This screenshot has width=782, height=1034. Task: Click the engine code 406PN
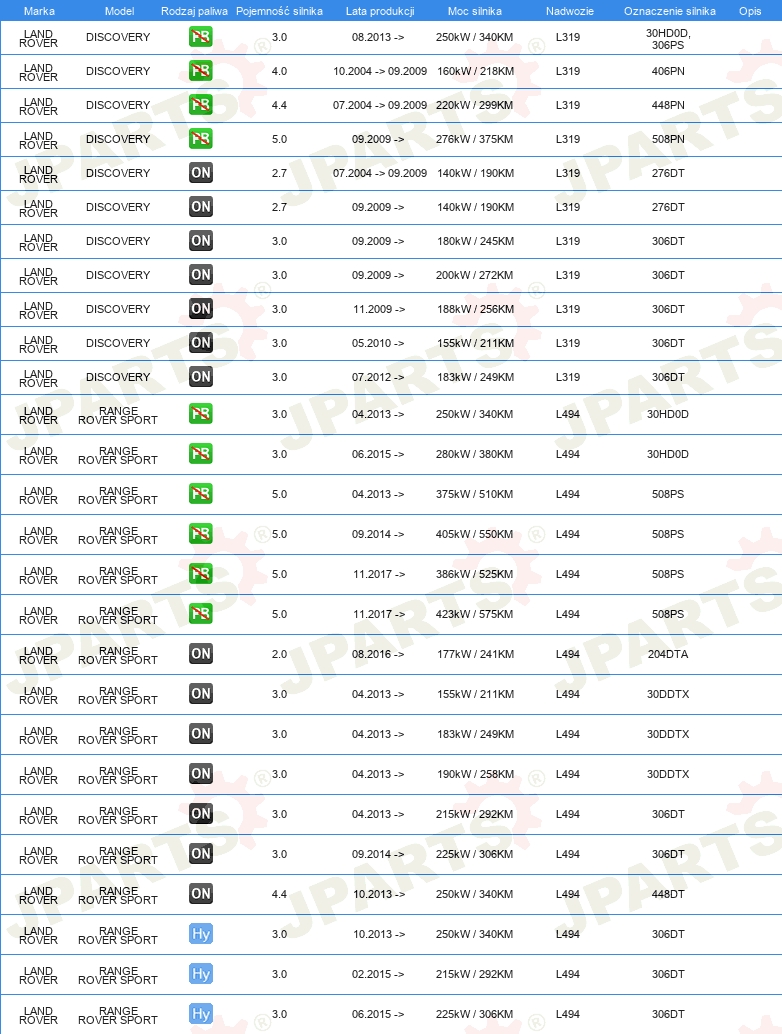click(668, 71)
